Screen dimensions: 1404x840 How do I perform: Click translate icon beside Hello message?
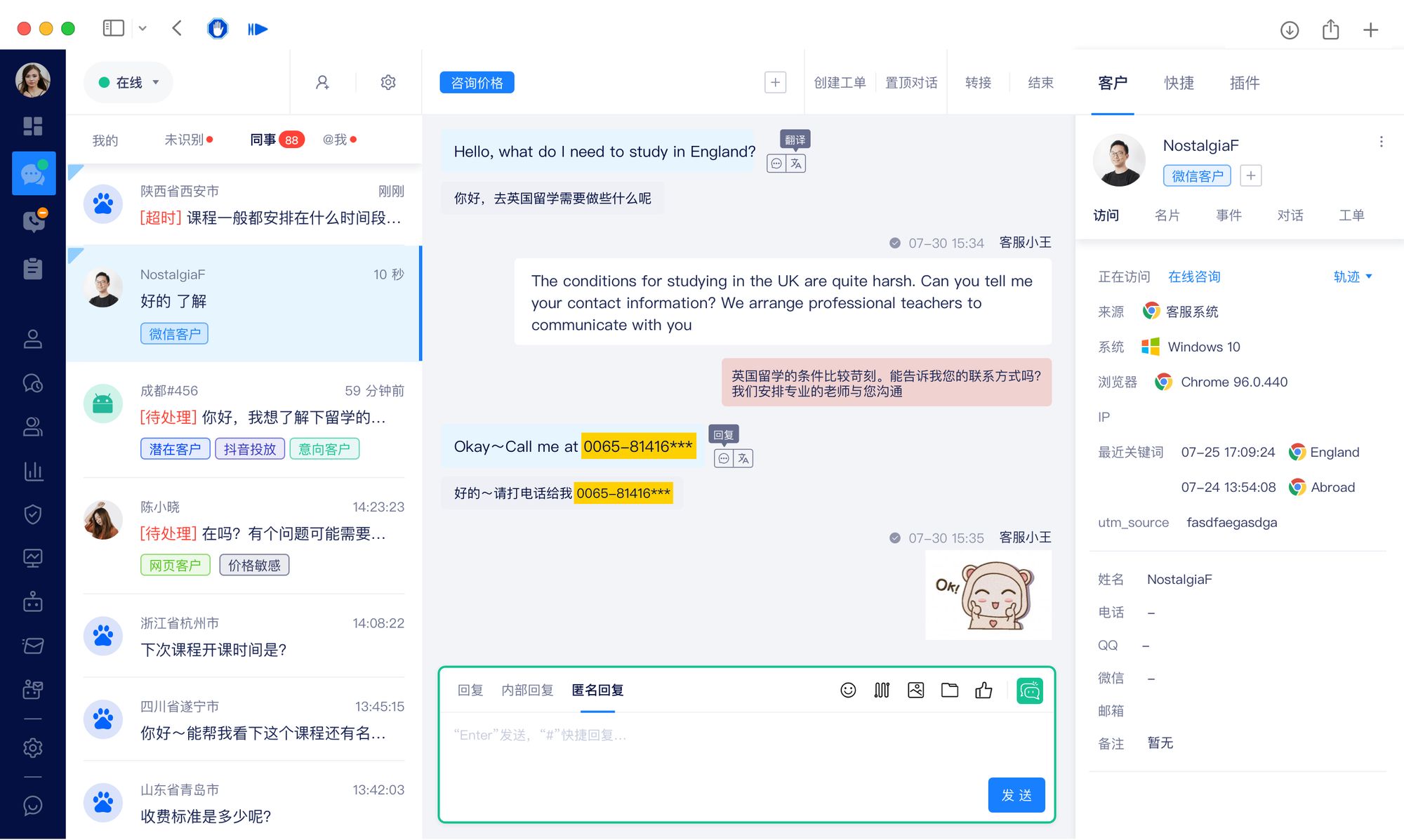(x=796, y=164)
